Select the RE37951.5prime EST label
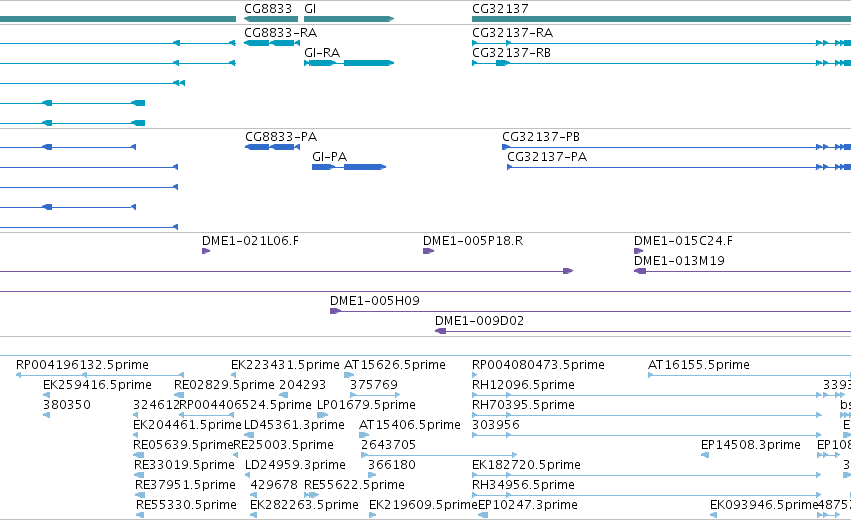 (186, 486)
